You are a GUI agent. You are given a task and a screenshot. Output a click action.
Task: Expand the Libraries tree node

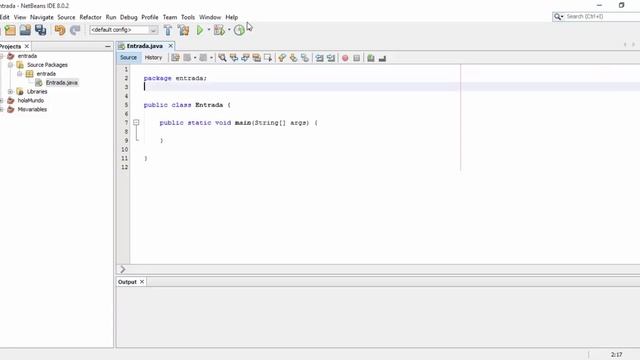pos(10,92)
